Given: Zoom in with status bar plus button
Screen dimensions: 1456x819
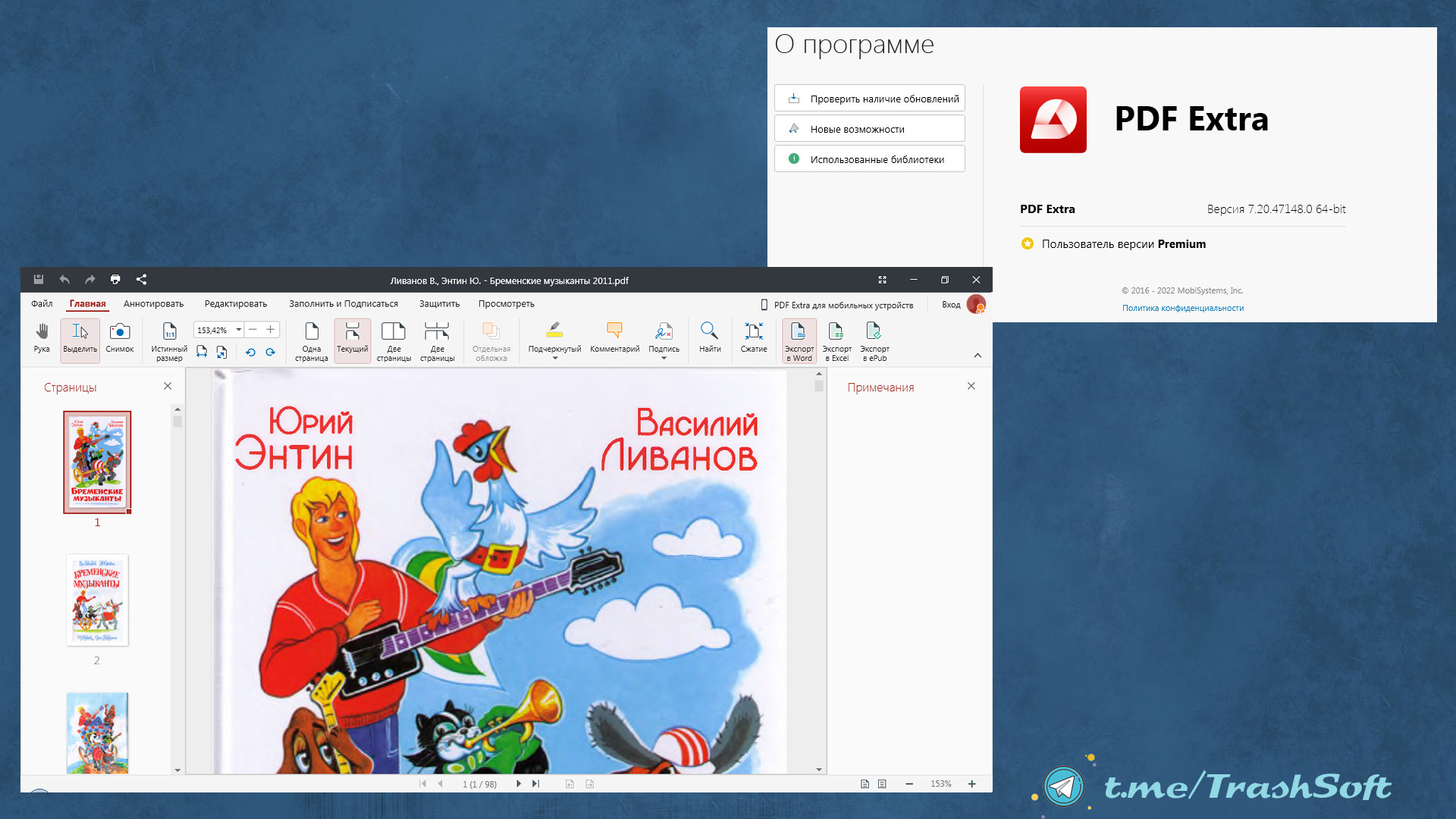Looking at the screenshot, I should coord(972,783).
